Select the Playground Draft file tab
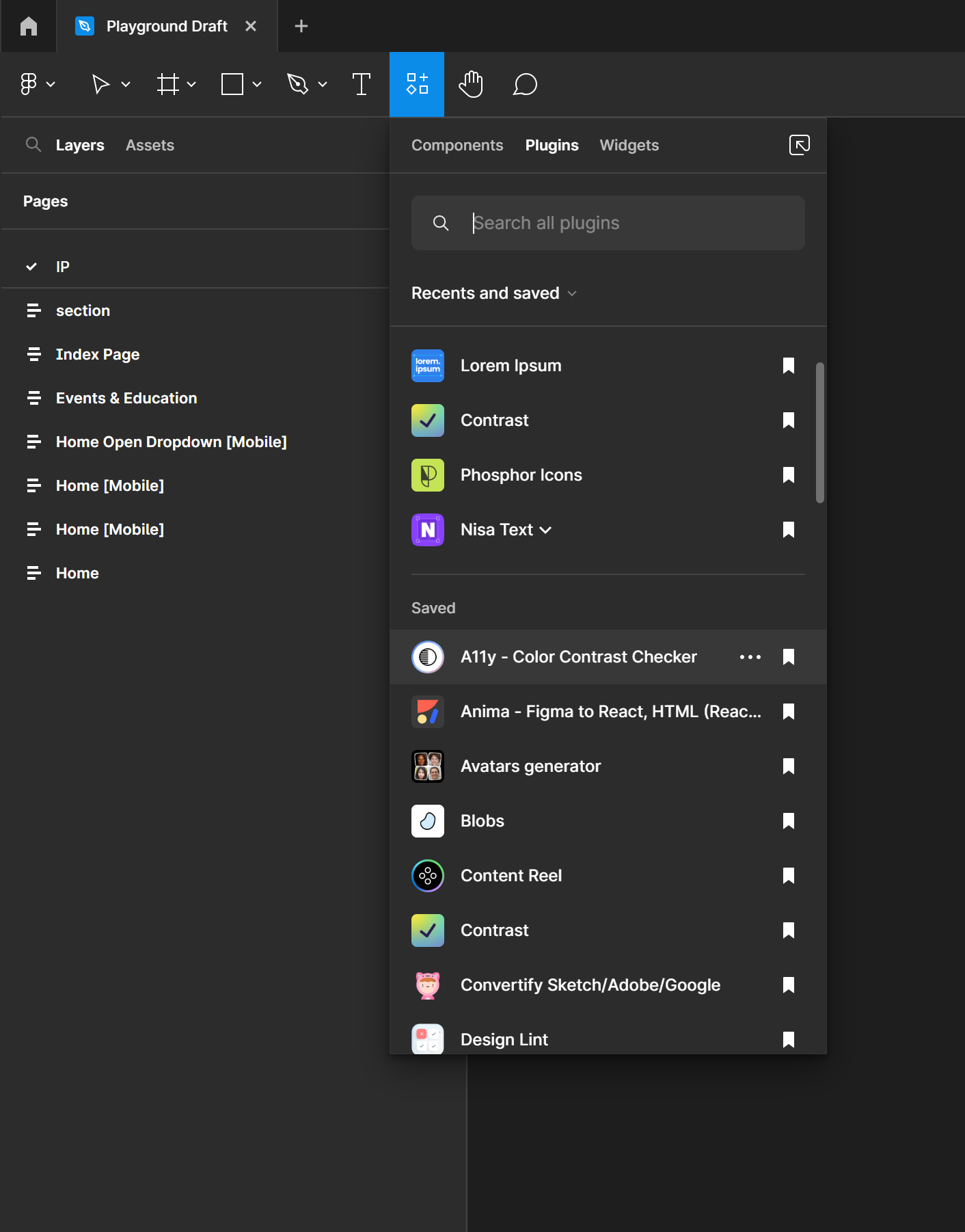Image resolution: width=965 pixels, height=1232 pixels. point(167,26)
